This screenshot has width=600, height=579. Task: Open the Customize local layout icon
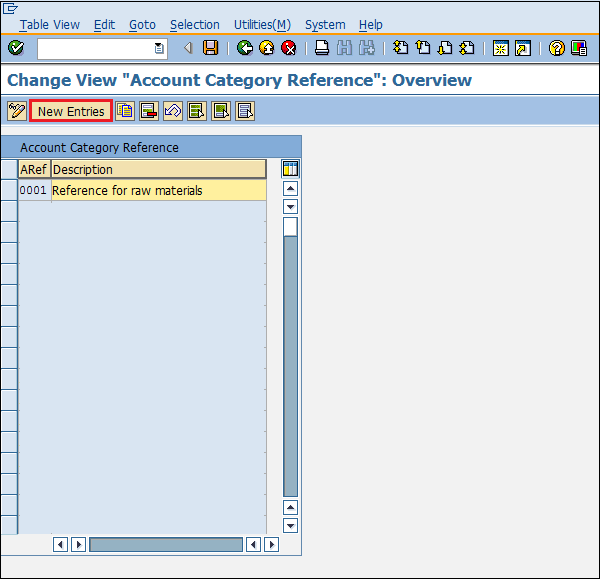tap(579, 48)
